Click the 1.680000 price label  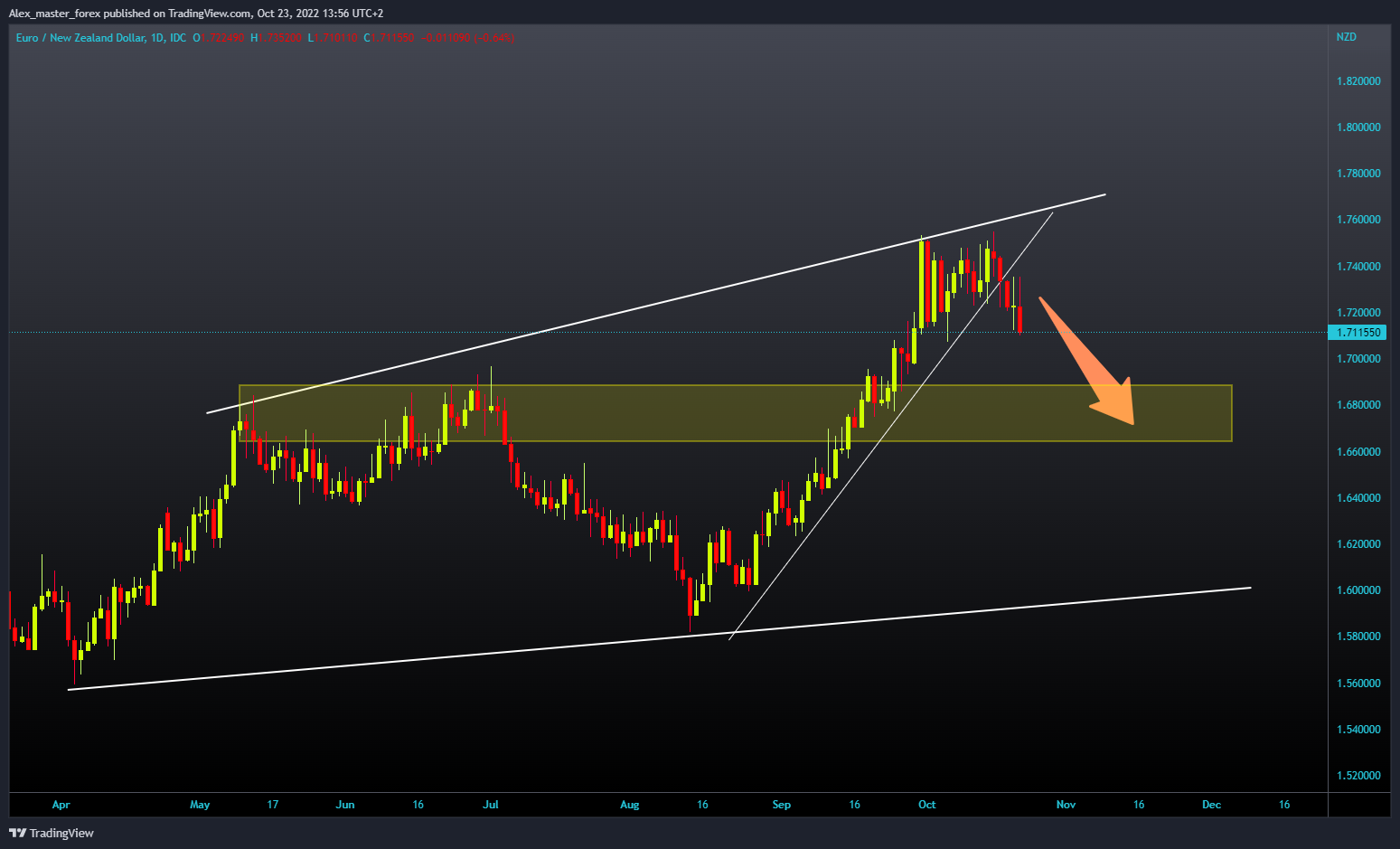[1358, 405]
